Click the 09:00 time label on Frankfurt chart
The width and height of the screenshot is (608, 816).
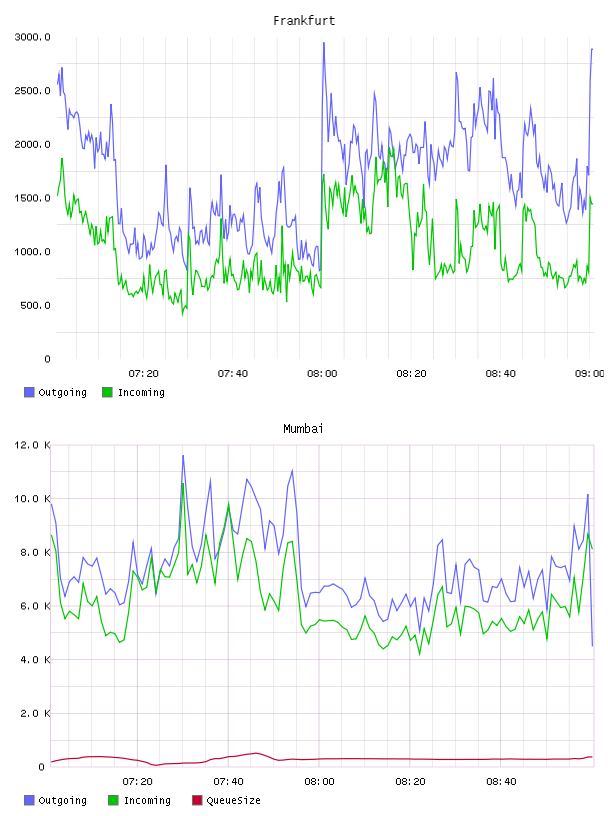tap(590, 374)
